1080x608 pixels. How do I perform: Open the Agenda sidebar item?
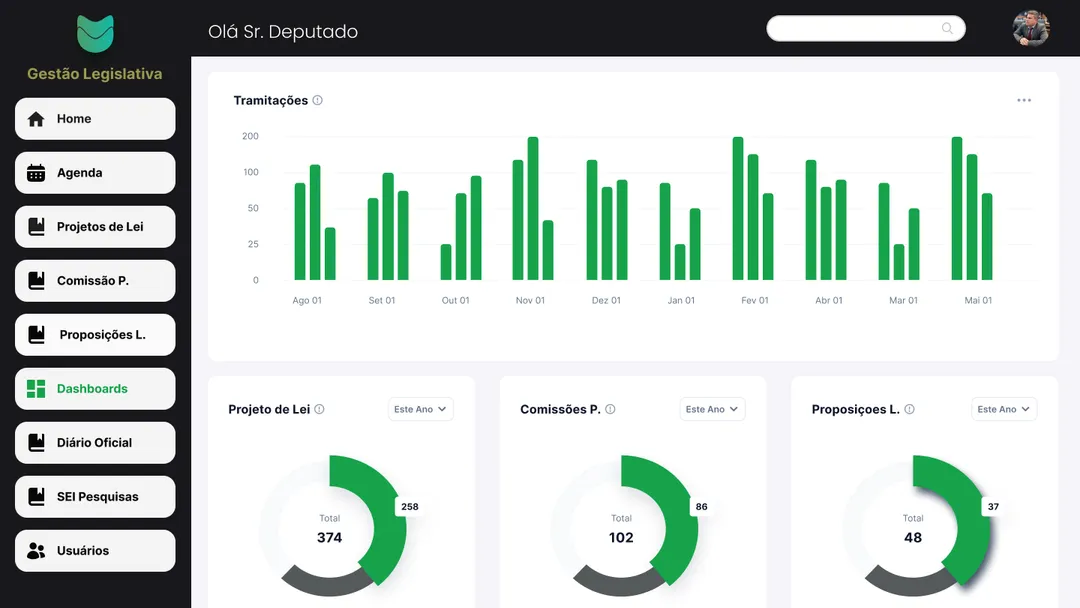[x=95, y=173]
